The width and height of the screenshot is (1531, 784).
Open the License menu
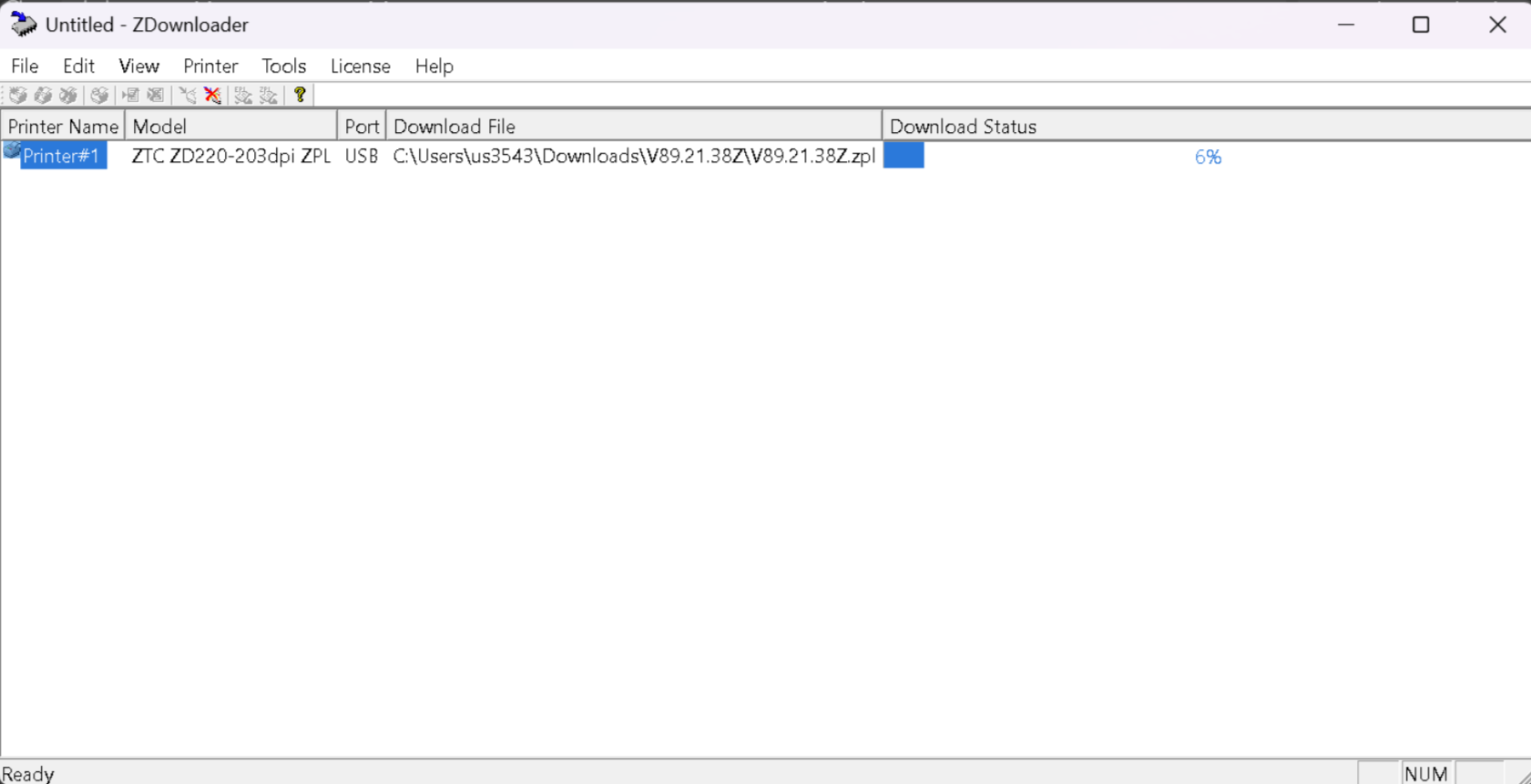coord(360,66)
